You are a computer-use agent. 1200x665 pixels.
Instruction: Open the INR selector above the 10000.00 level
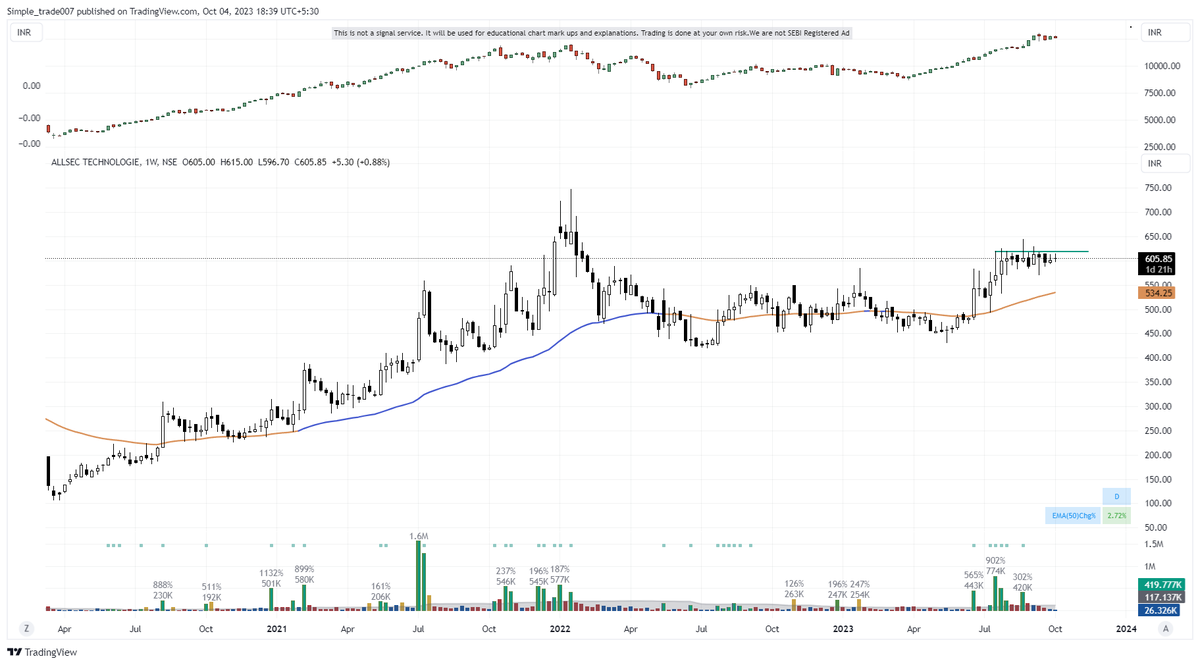point(1166,33)
